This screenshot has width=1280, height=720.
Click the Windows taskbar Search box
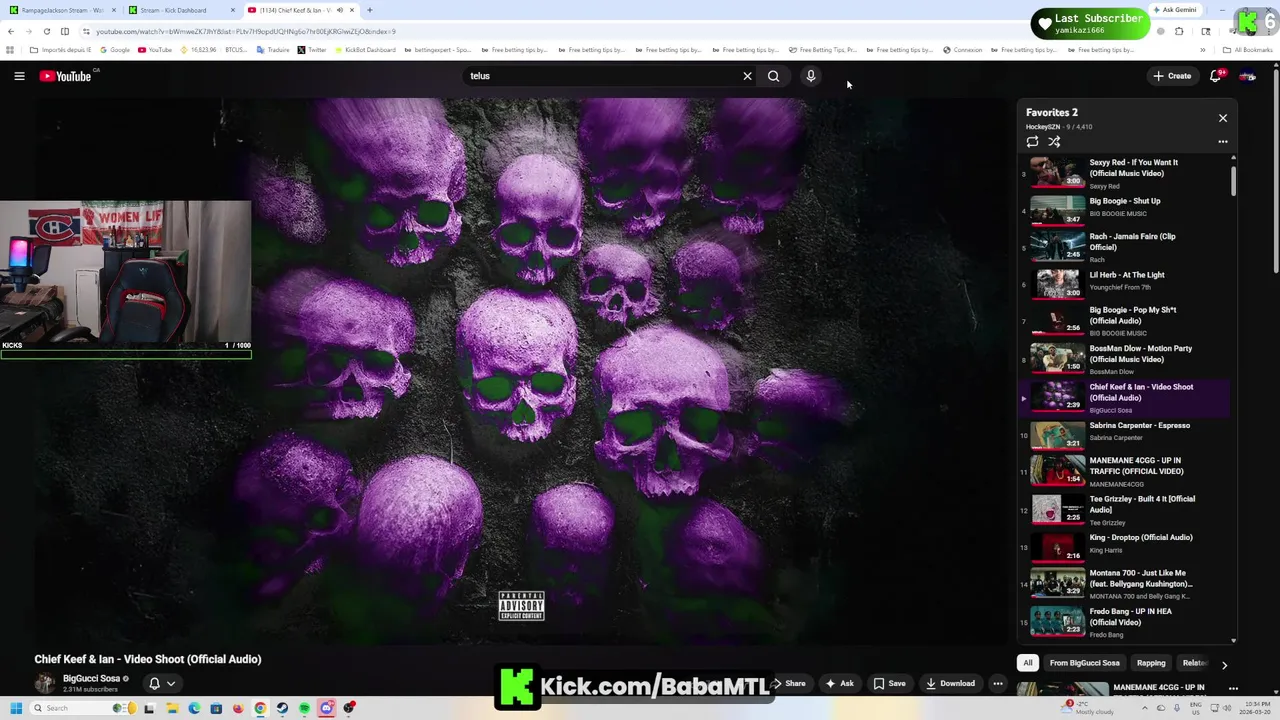point(82,708)
